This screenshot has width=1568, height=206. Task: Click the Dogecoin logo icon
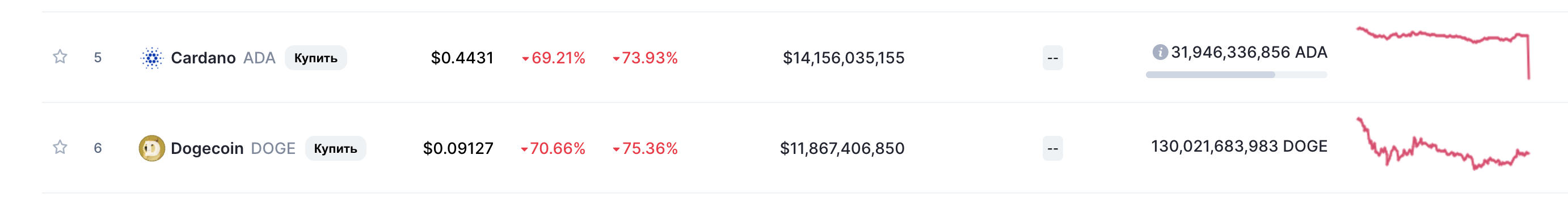point(152,148)
